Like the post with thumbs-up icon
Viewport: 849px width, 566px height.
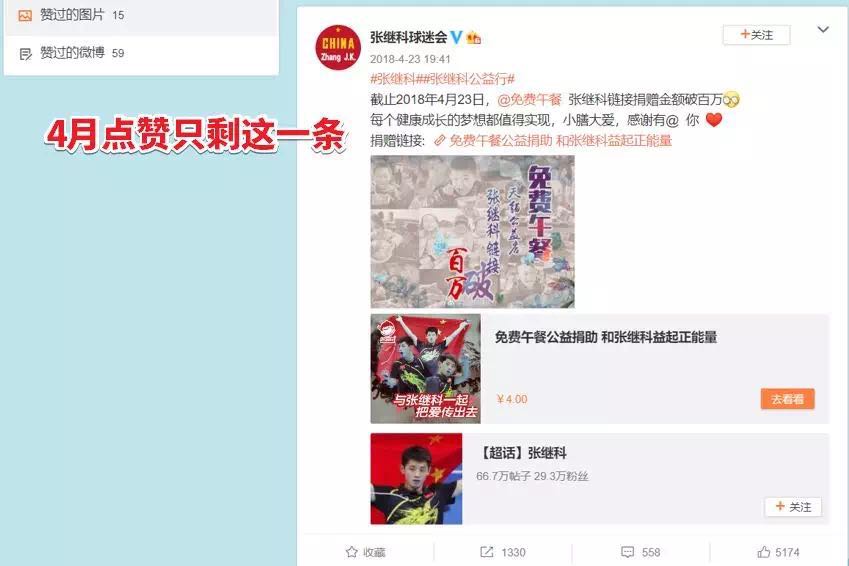click(x=763, y=552)
